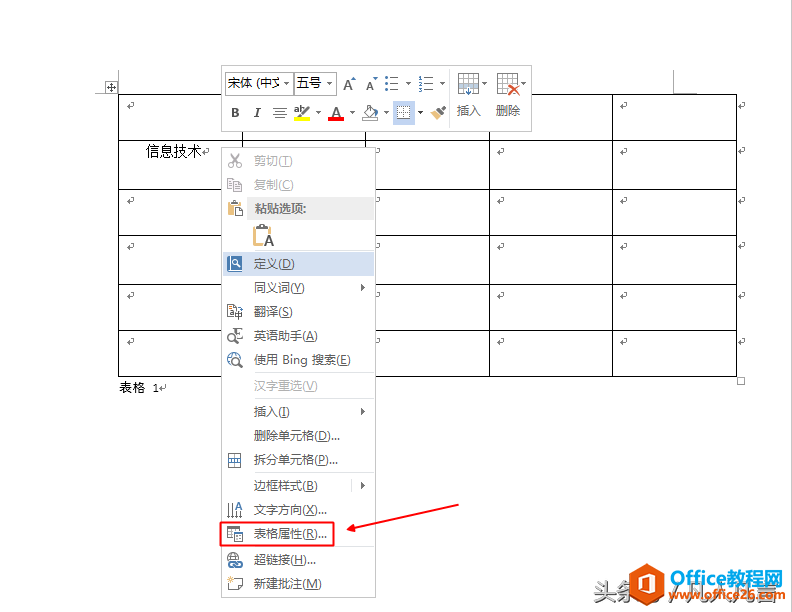792x612 pixels.
Task: Toggle Italic formatting in mini toolbar
Action: click(257, 113)
